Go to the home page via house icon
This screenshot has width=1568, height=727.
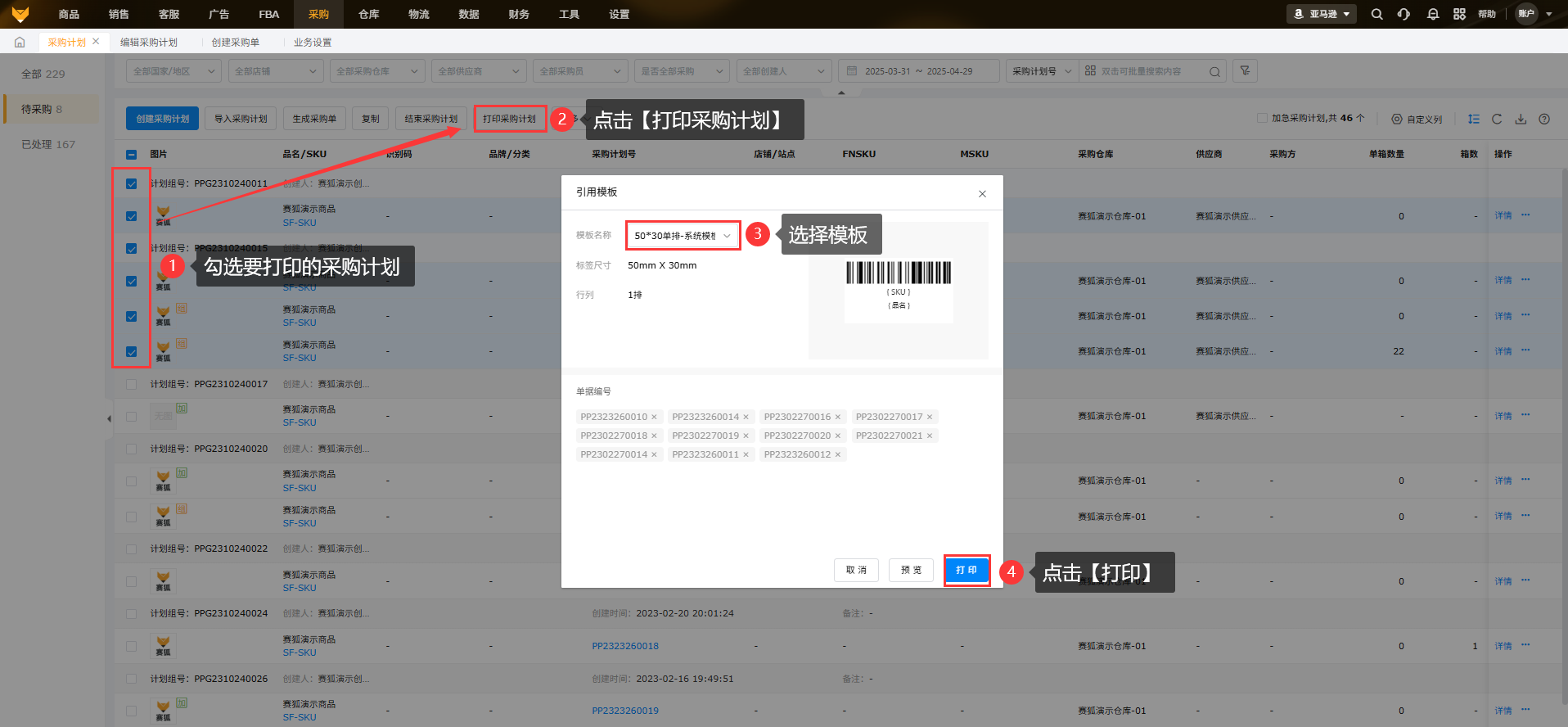(20, 42)
